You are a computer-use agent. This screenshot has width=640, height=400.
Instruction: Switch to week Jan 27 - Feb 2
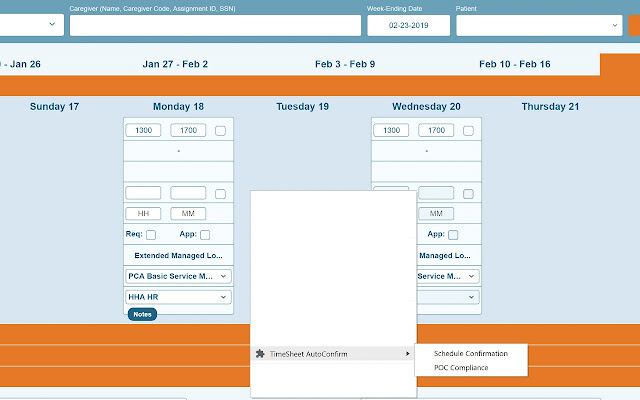pyautogui.click(x=175, y=64)
